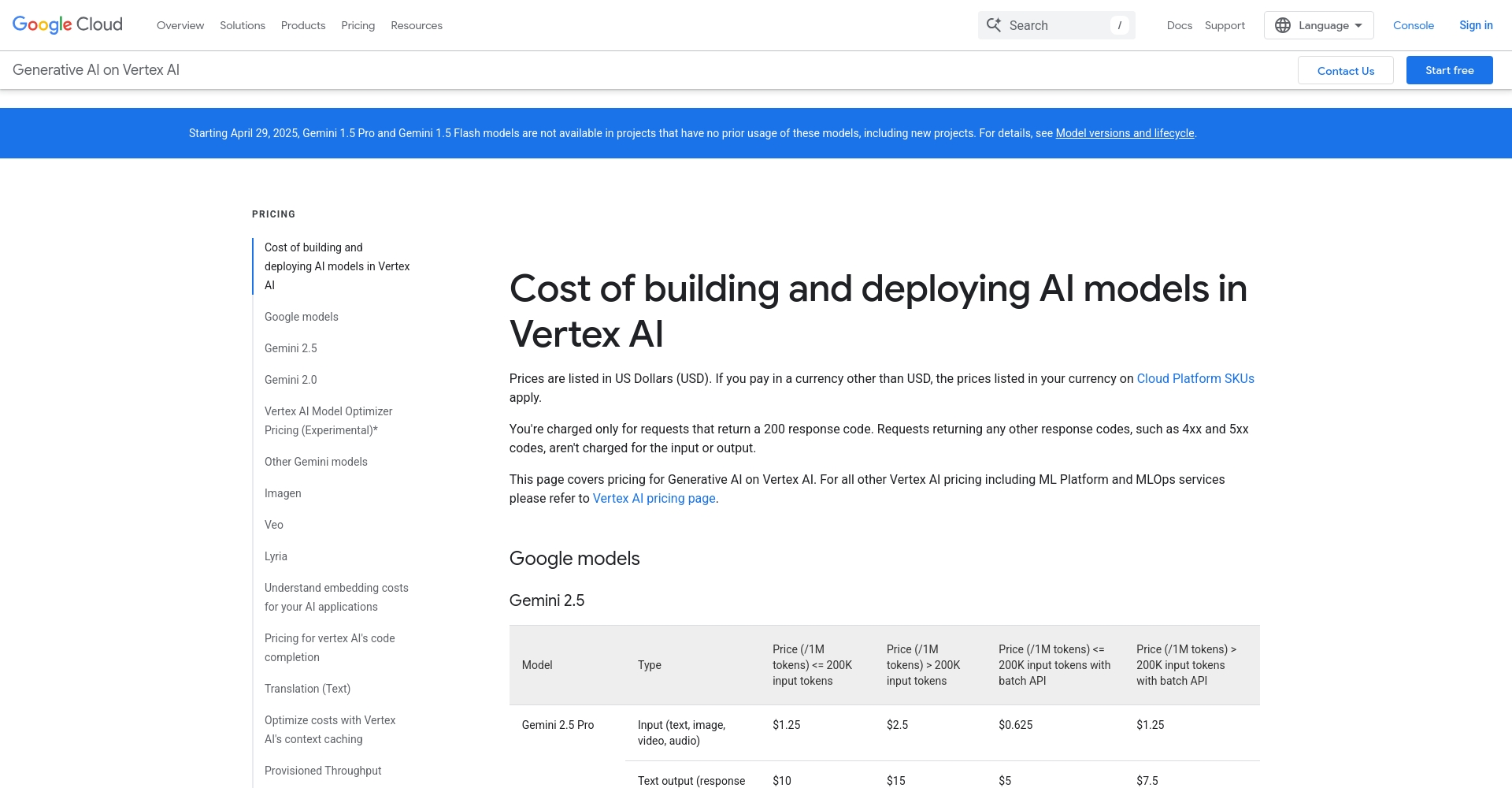Screen dimensions: 1512x788
Task: Click the globe icon in Language selector
Action: 1283,25
